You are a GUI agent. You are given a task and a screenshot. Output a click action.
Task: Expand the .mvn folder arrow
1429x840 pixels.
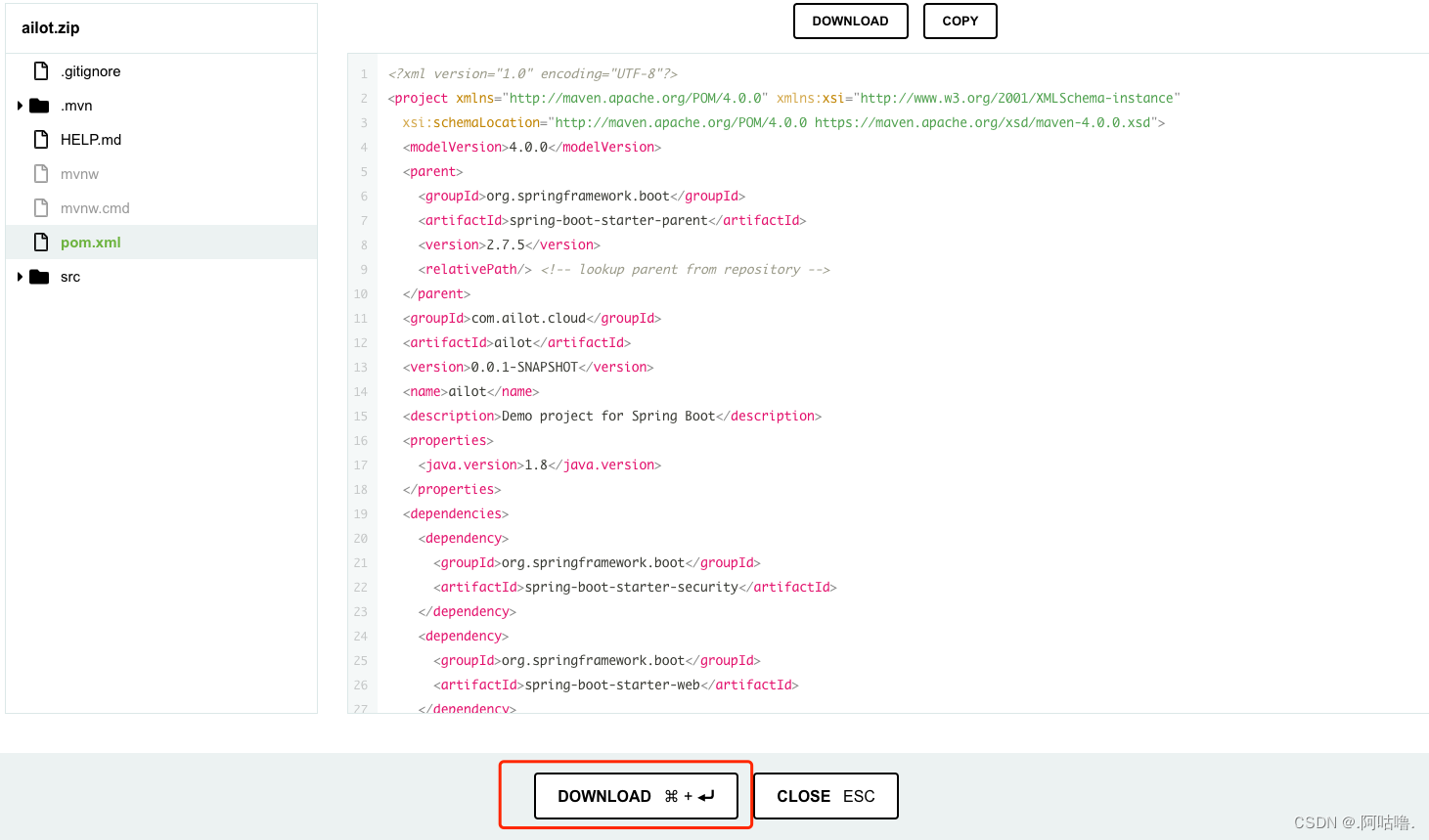click(20, 106)
